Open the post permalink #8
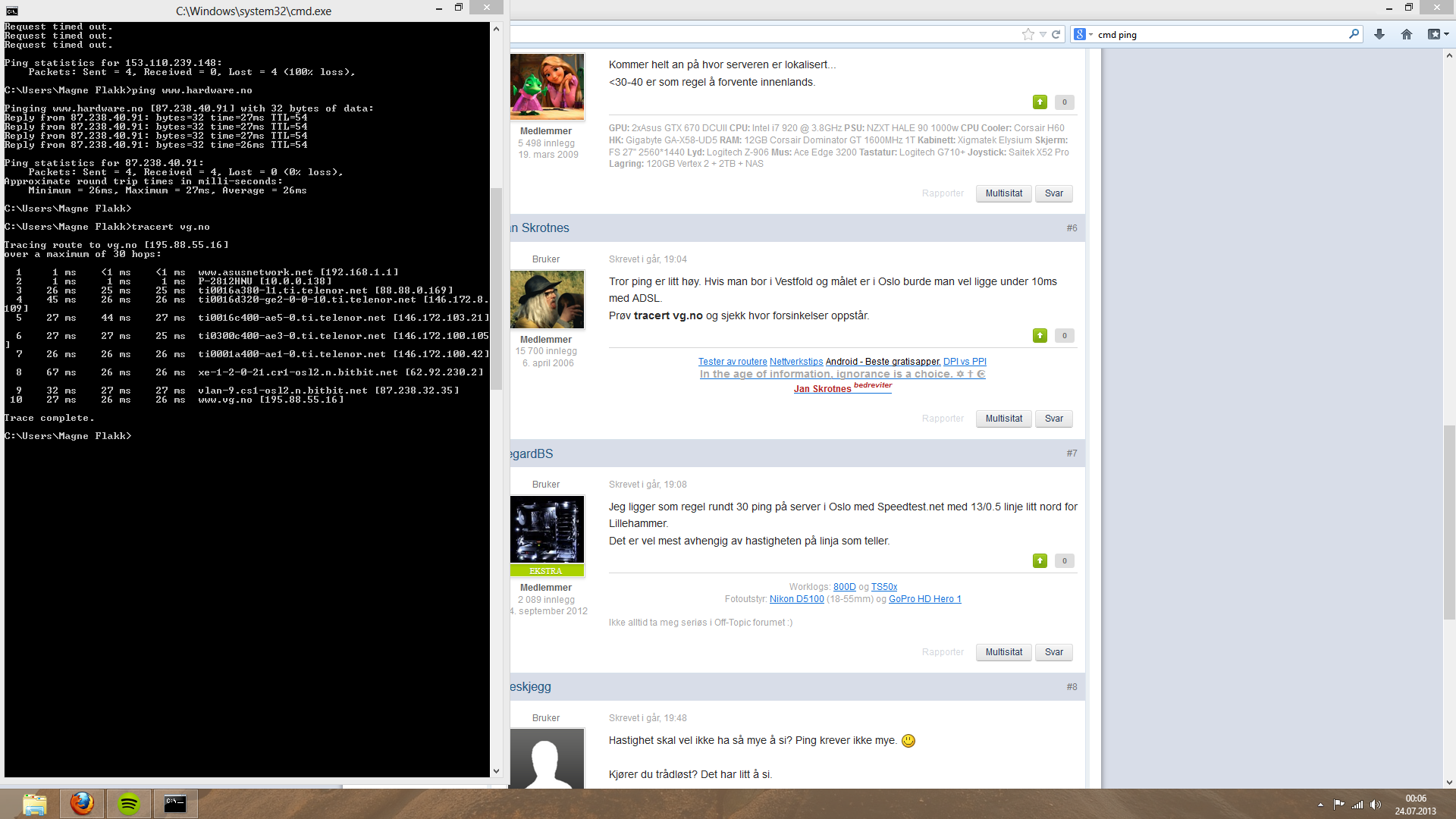The height and width of the screenshot is (819, 1456). [x=1072, y=687]
